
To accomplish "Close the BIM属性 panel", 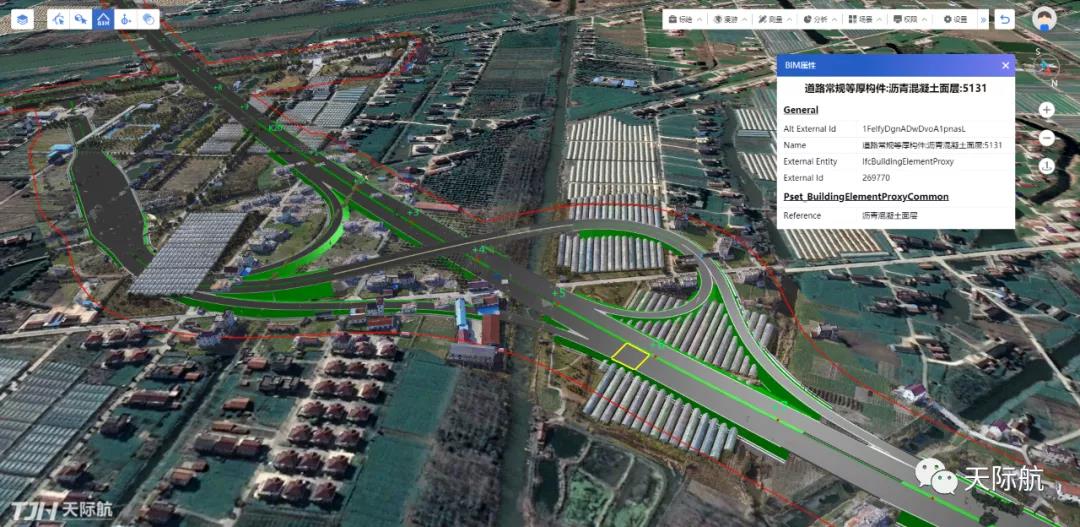I will pos(1005,65).
